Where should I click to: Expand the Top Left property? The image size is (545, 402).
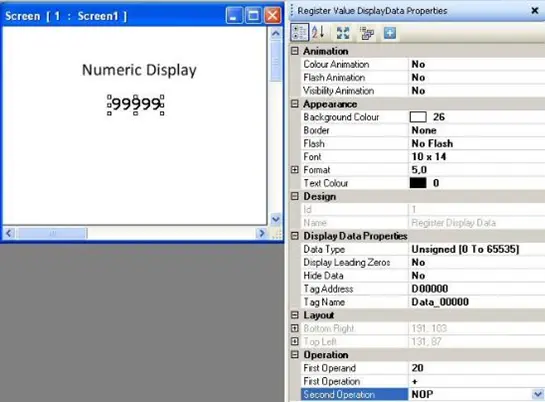pos(295,342)
